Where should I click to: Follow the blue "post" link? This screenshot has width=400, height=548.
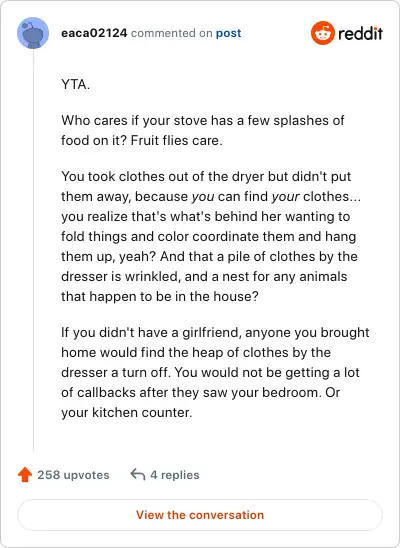(228, 34)
